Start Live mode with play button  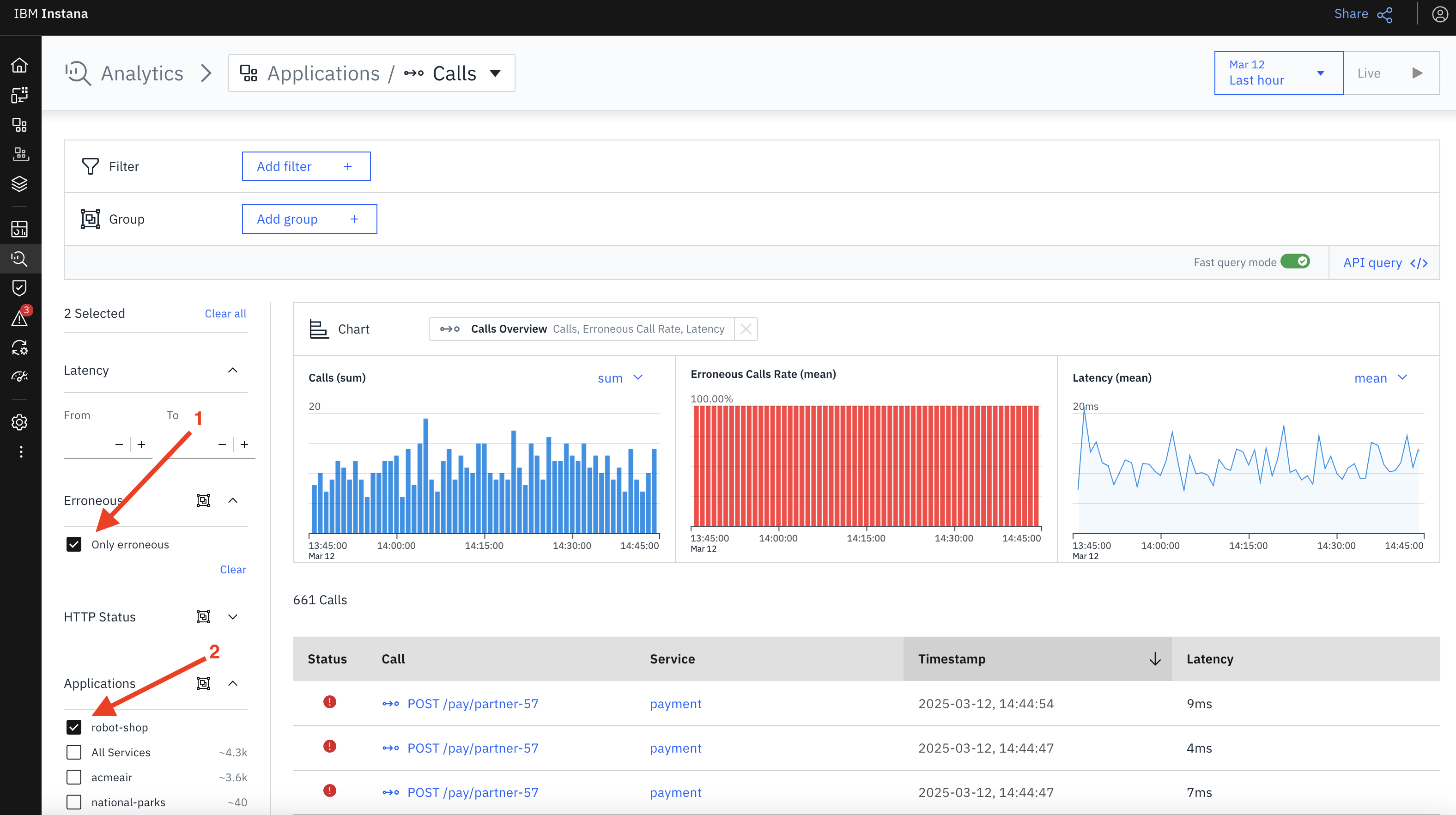[x=1417, y=73]
